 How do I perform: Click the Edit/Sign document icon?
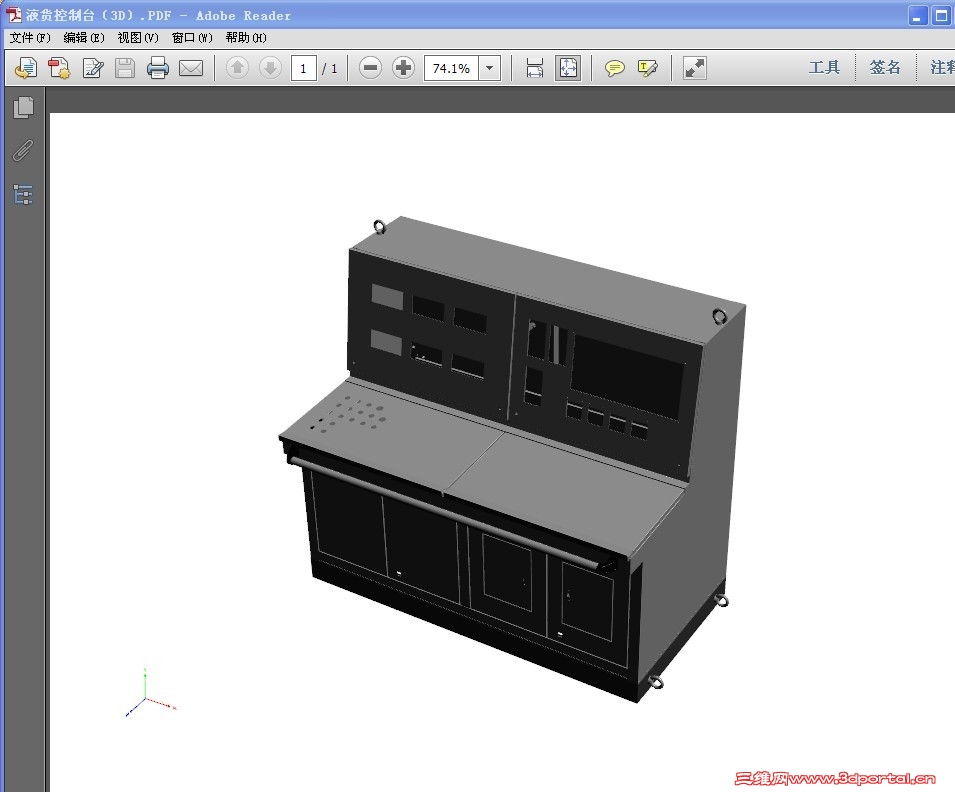93,68
